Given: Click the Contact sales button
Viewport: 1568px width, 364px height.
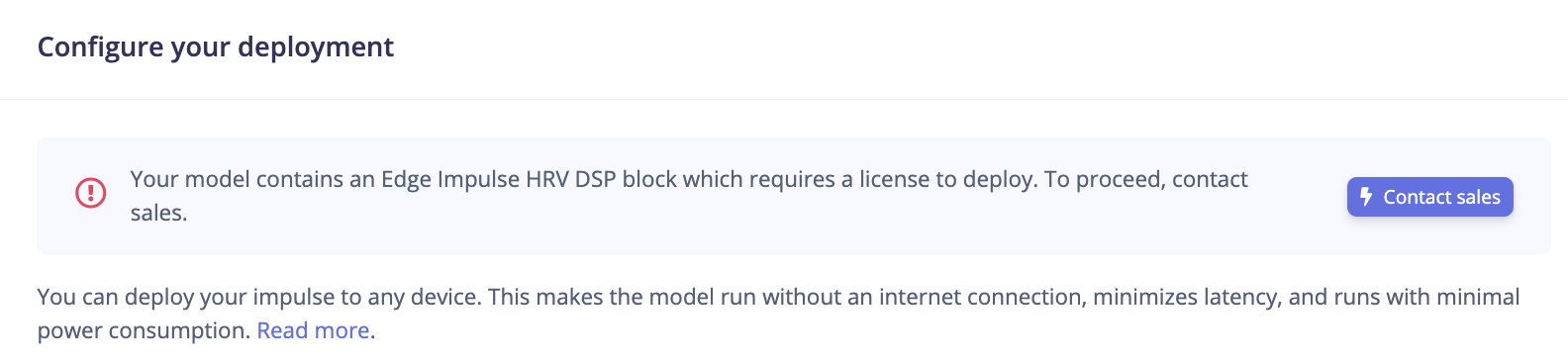Looking at the screenshot, I should 1429,197.
